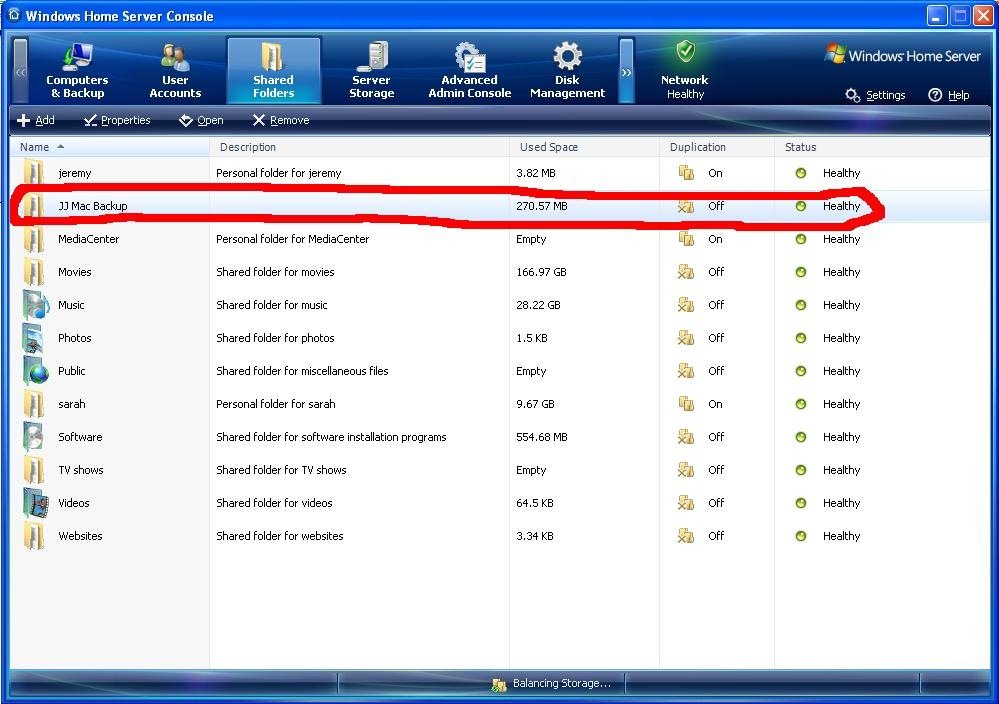
Task: Click the 'Balancing Storage...' status text
Action: pyautogui.click(x=562, y=684)
